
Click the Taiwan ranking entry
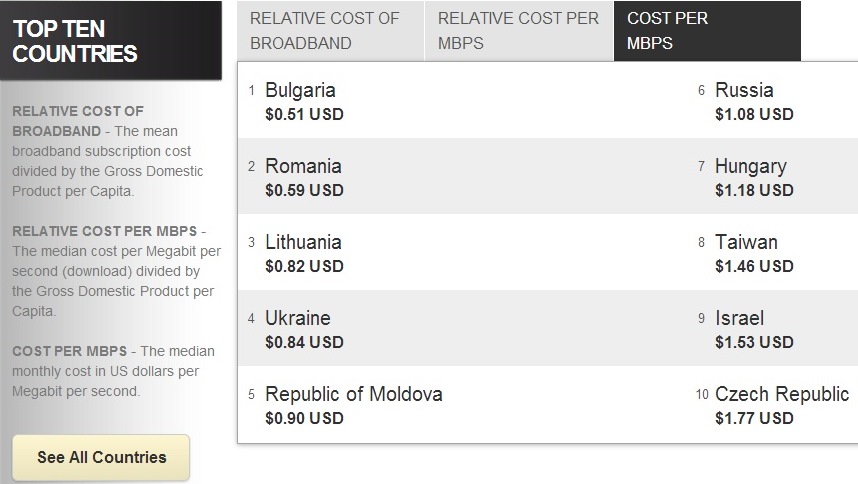pos(746,243)
